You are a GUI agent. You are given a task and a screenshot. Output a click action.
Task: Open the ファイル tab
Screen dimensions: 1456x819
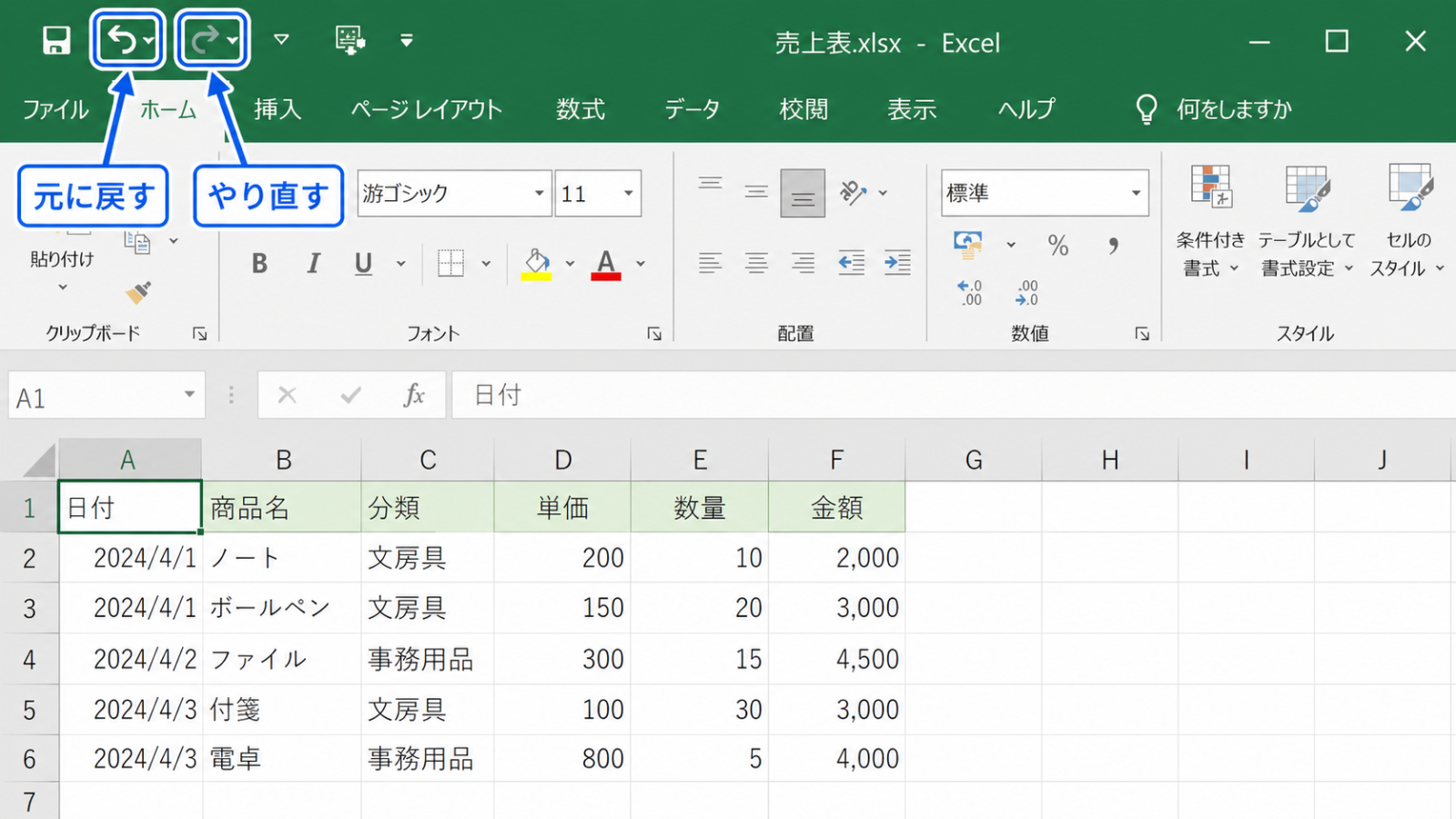(x=56, y=110)
